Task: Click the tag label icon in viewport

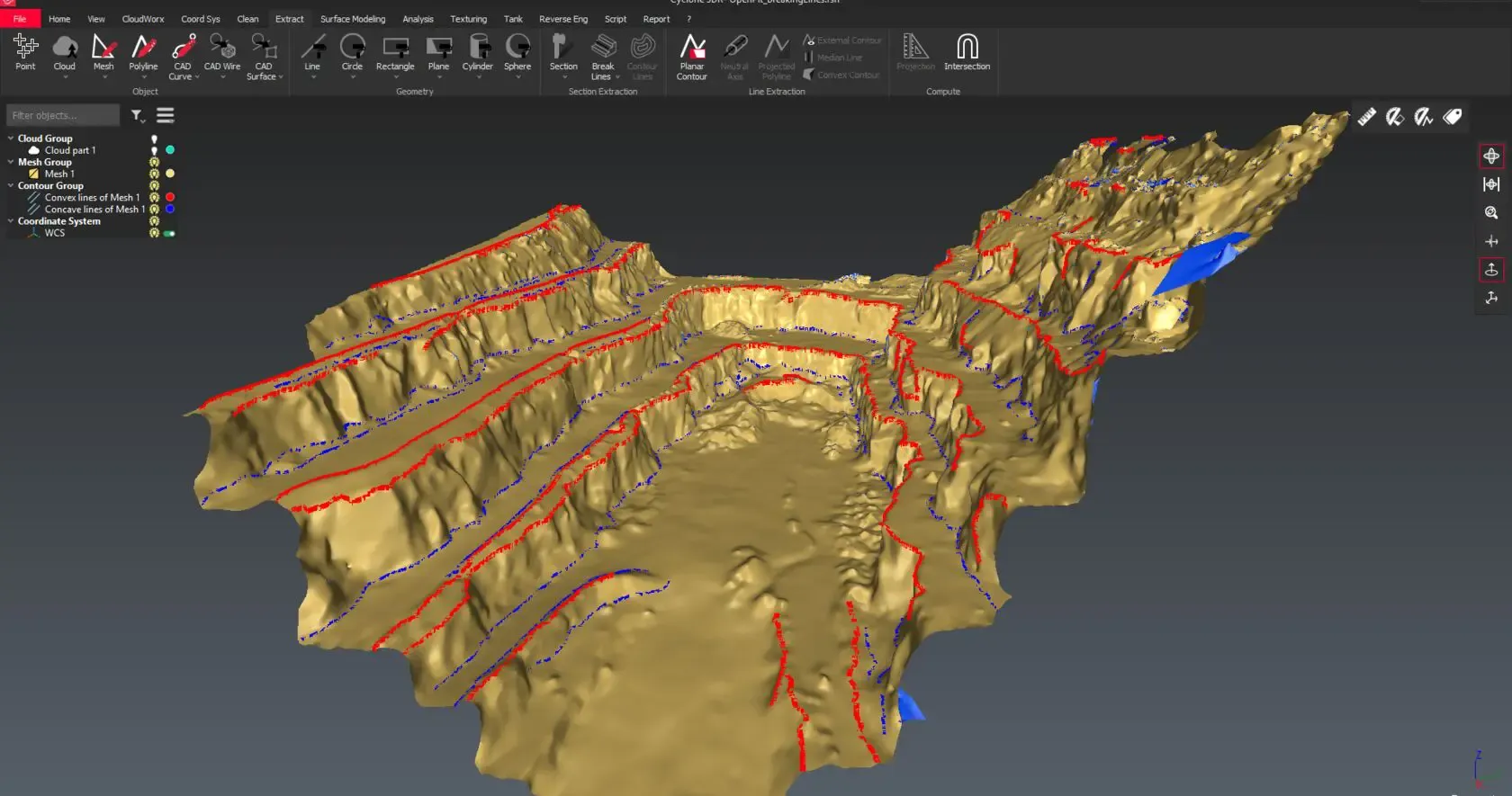Action: (x=1452, y=117)
